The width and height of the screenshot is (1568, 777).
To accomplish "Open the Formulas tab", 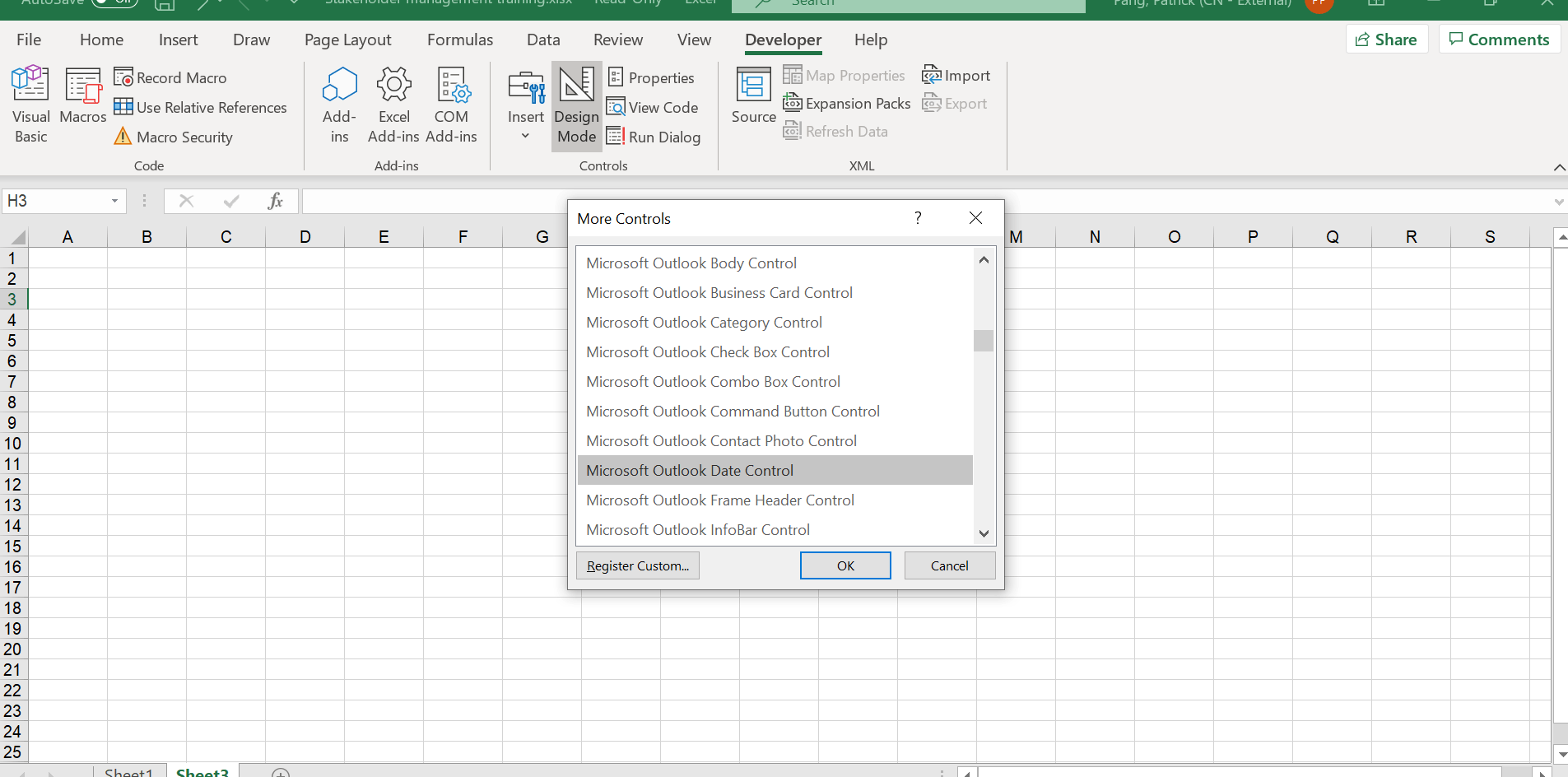I will (x=460, y=40).
